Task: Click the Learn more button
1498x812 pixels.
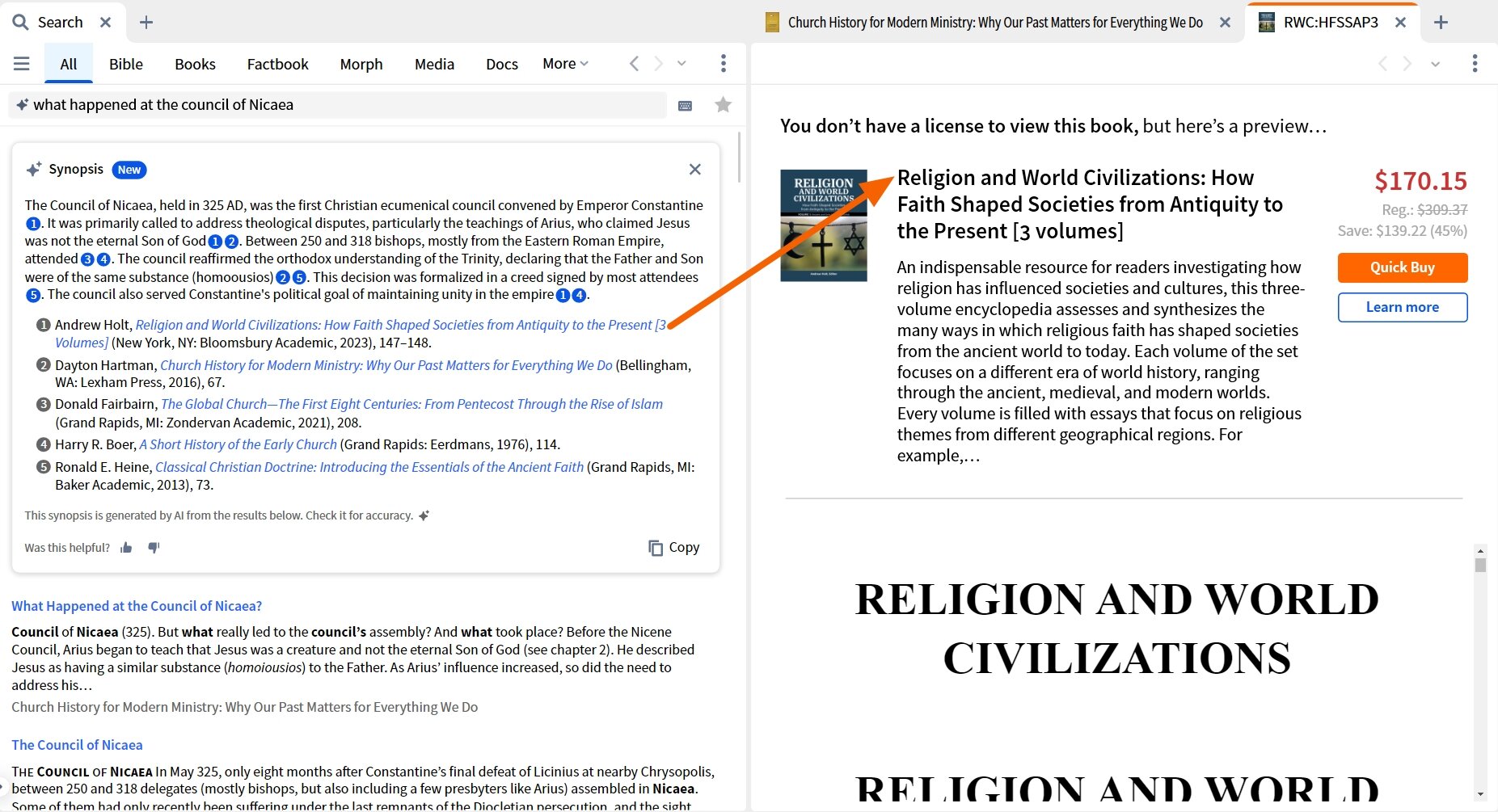Action: click(x=1403, y=307)
